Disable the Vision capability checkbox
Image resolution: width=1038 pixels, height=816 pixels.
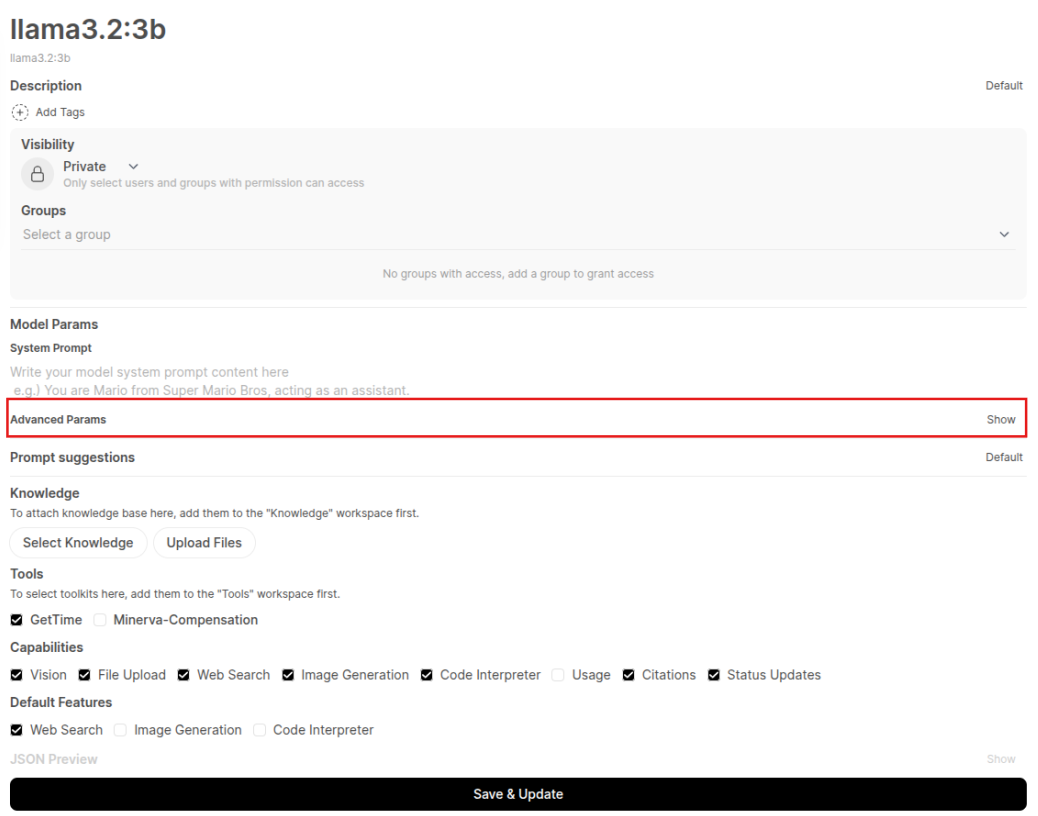click(17, 675)
